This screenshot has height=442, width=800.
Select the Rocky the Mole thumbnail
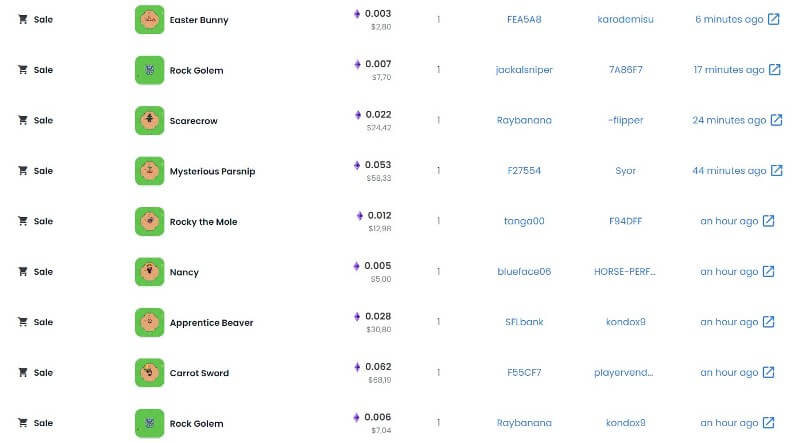(x=149, y=221)
